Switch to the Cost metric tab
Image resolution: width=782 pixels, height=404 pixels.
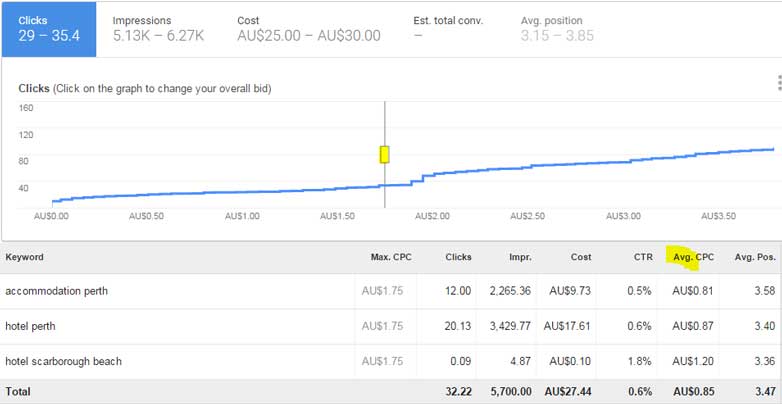[309, 29]
